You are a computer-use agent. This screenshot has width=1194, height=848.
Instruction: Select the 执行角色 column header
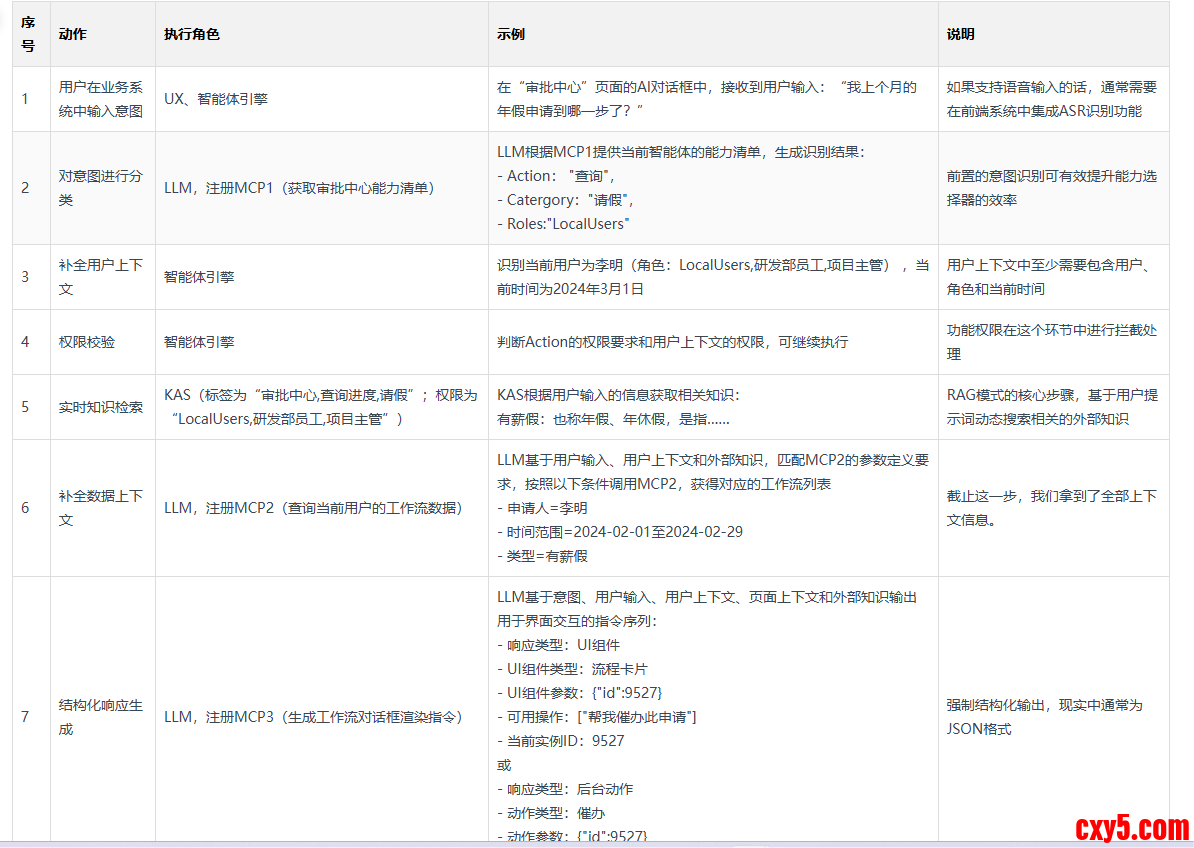pos(192,34)
